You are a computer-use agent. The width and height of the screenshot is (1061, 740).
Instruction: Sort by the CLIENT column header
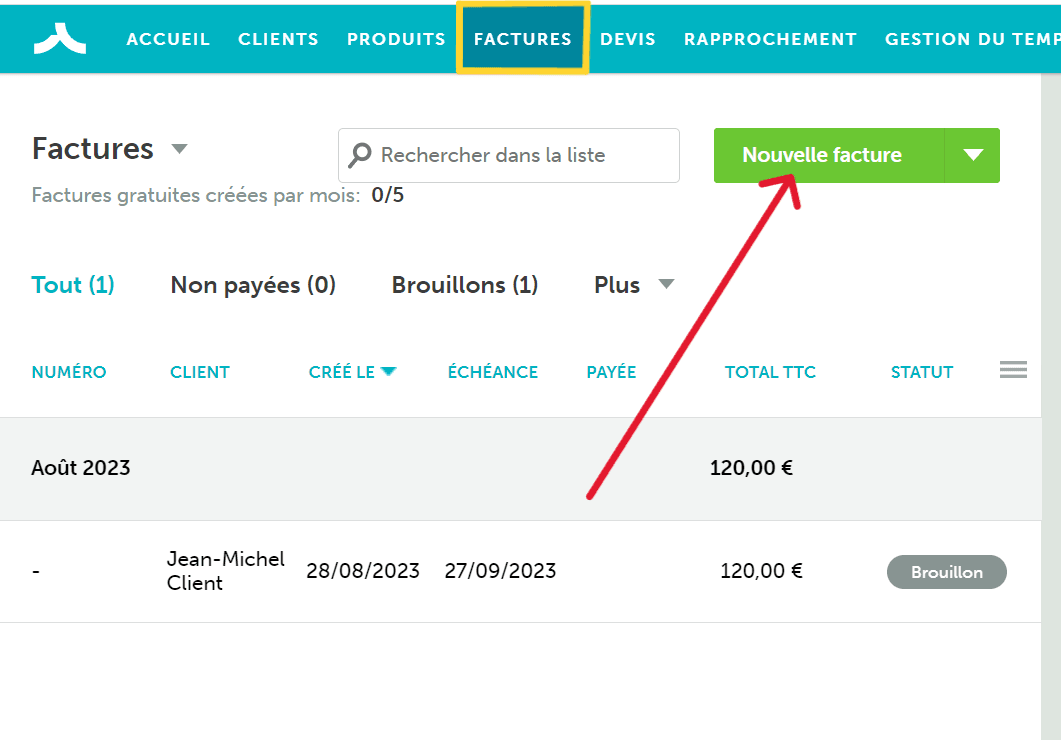click(200, 372)
